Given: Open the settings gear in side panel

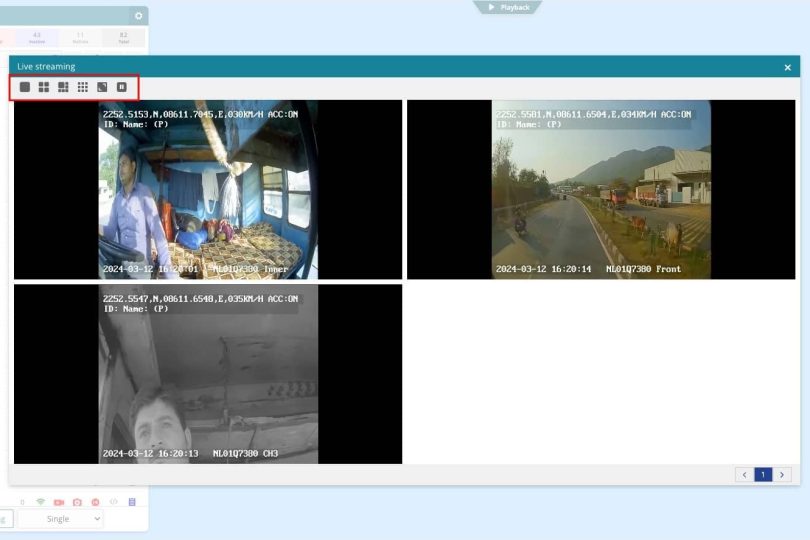Looking at the screenshot, I should click(138, 16).
